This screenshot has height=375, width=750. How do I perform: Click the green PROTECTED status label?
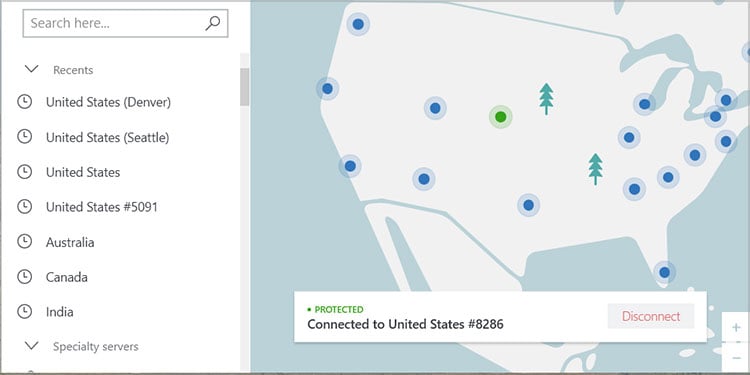(339, 309)
